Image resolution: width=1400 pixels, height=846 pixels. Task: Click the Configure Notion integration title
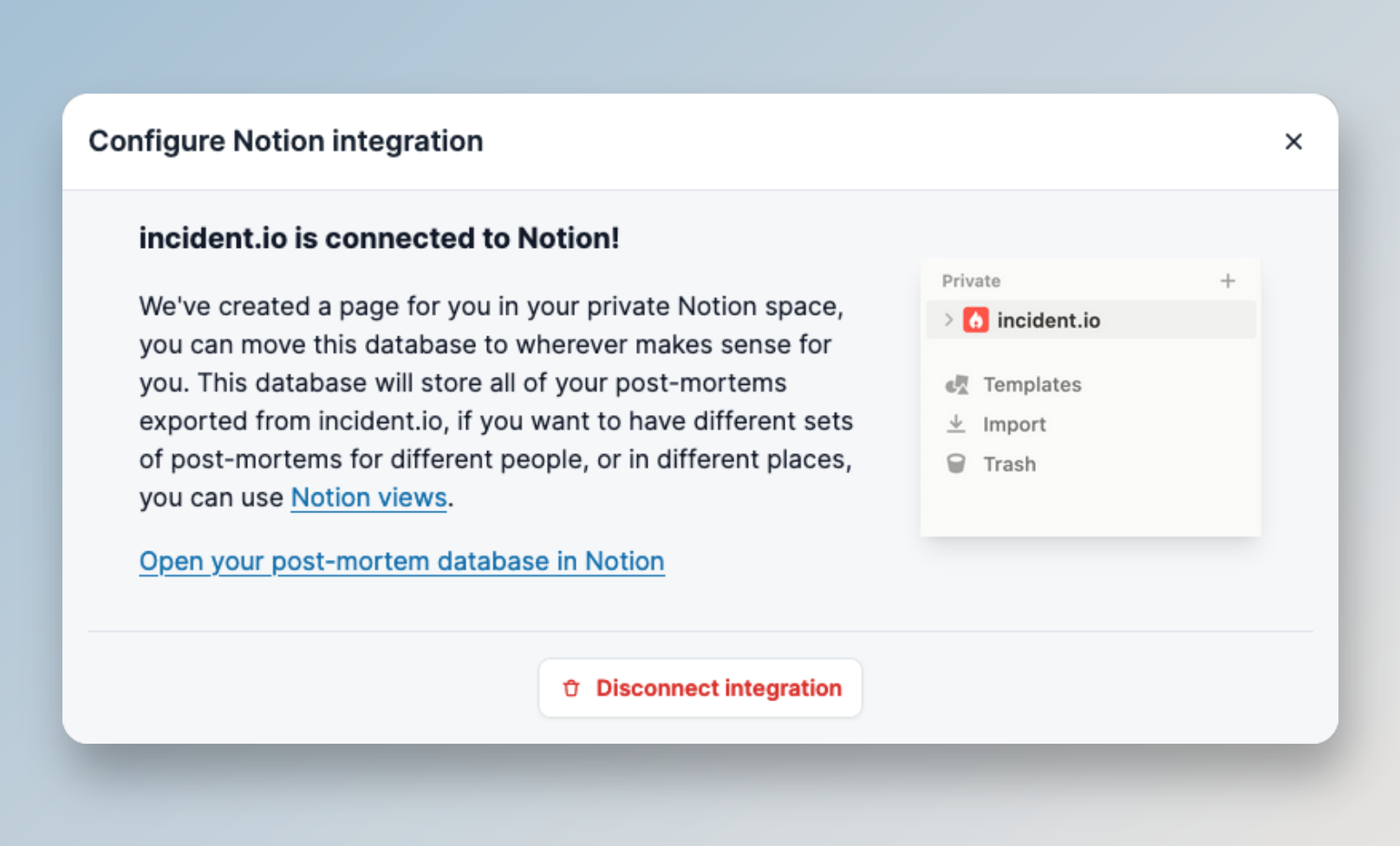286,141
